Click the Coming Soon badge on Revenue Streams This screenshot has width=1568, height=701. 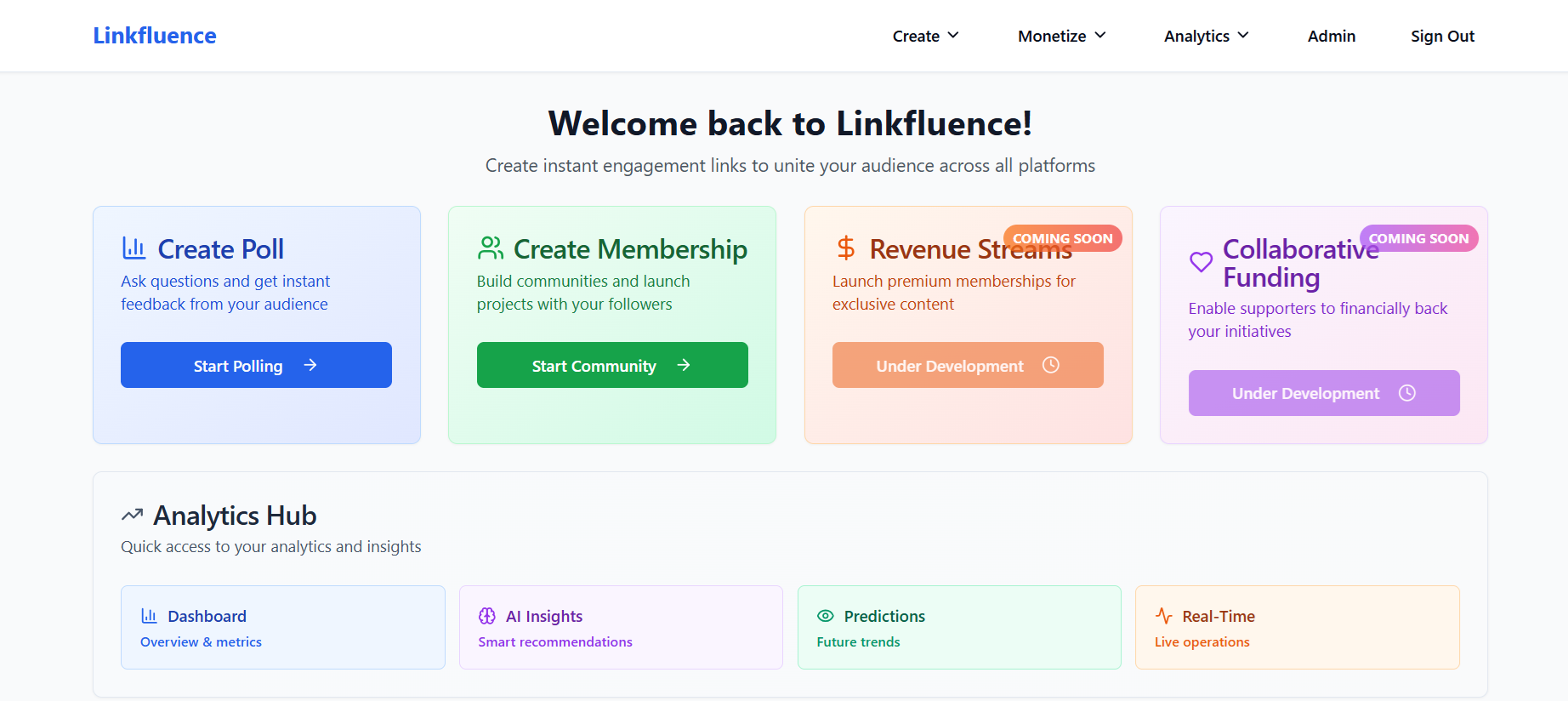[1063, 238]
